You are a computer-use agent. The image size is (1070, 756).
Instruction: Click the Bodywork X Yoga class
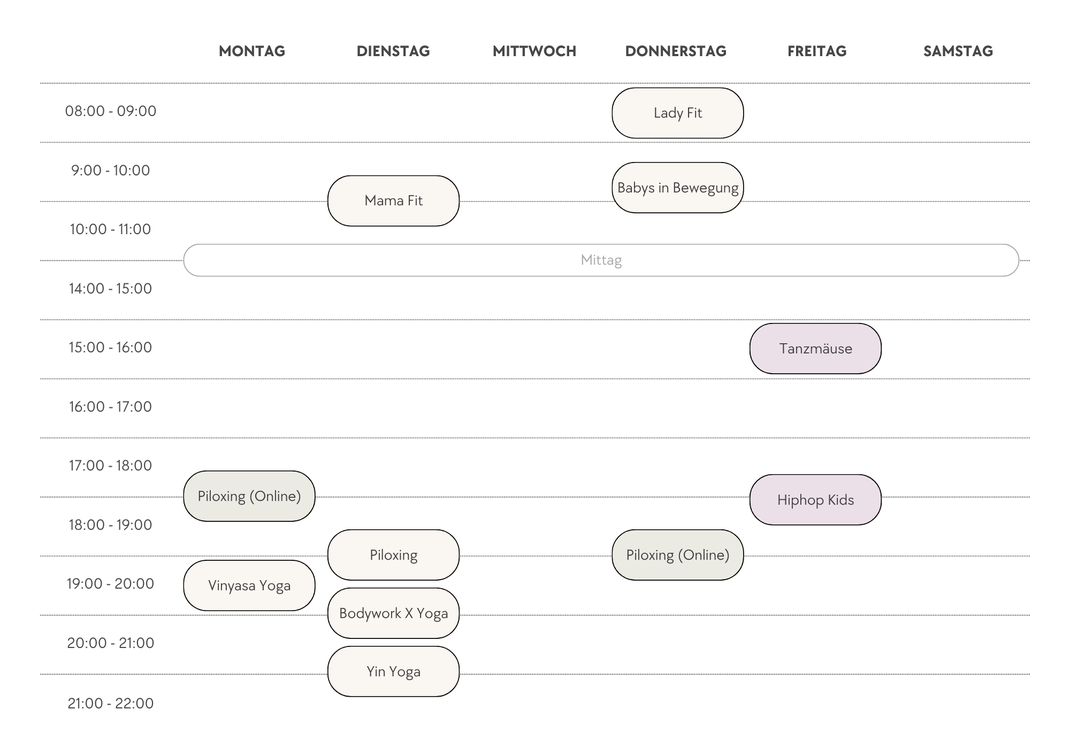(393, 613)
